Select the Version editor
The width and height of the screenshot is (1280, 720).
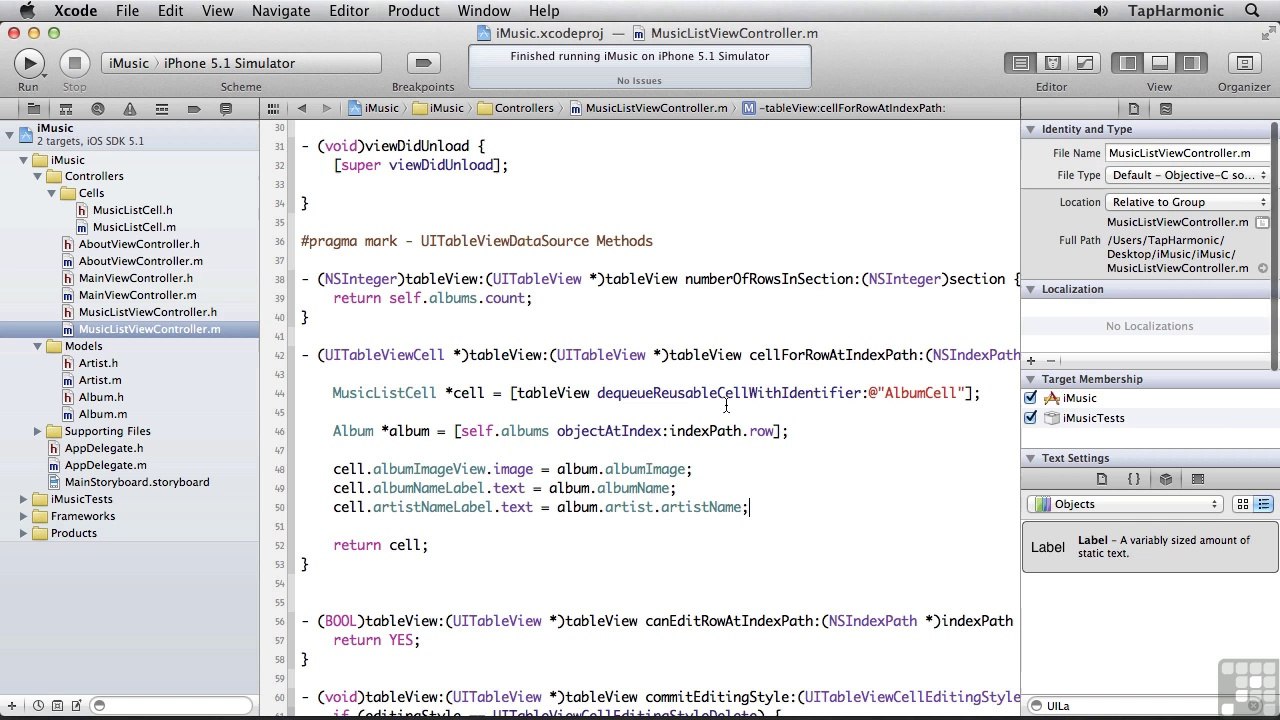click(x=1085, y=63)
